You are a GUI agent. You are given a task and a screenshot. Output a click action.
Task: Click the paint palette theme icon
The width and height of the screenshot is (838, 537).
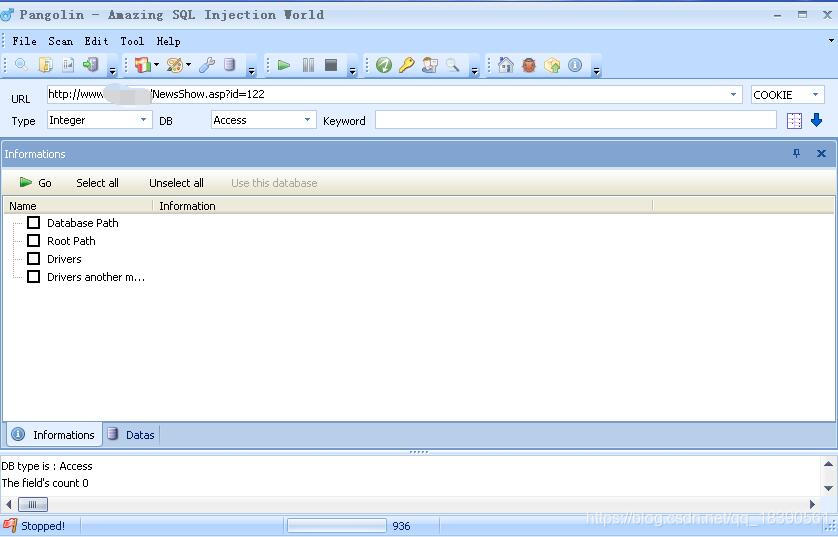click(174, 65)
